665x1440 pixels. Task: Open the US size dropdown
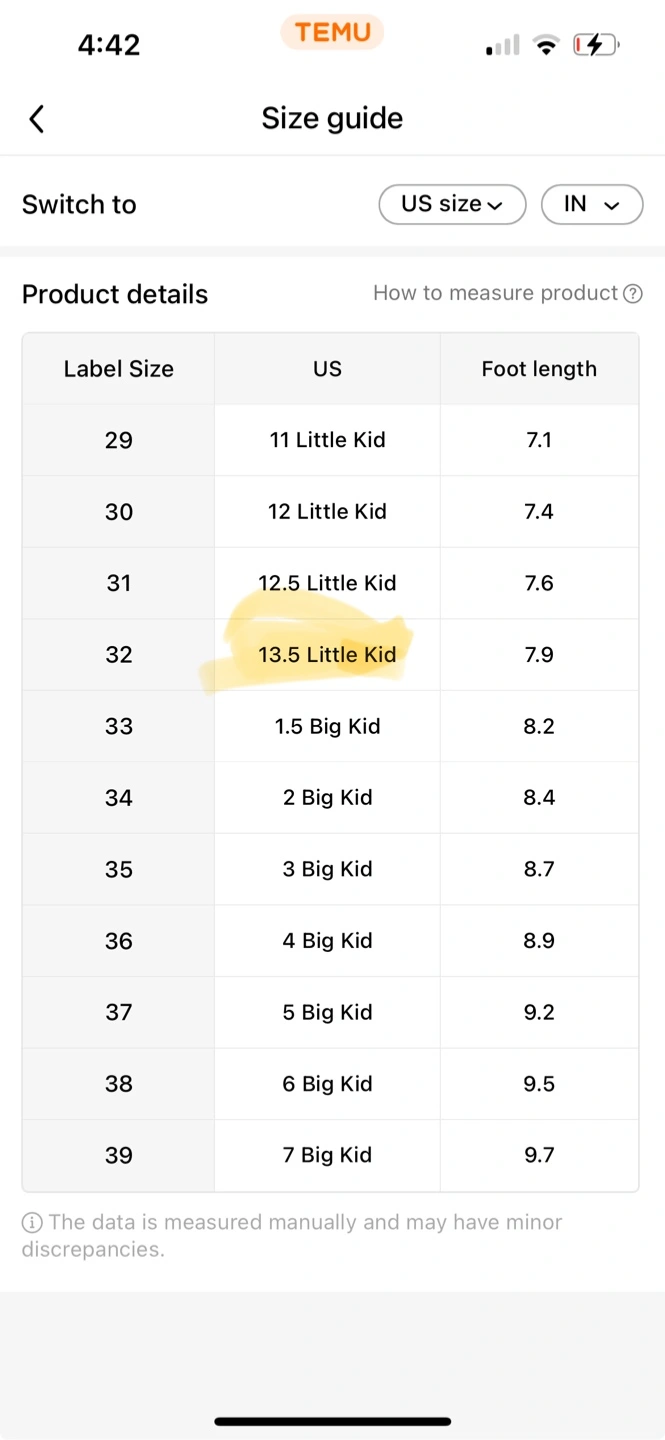point(452,204)
